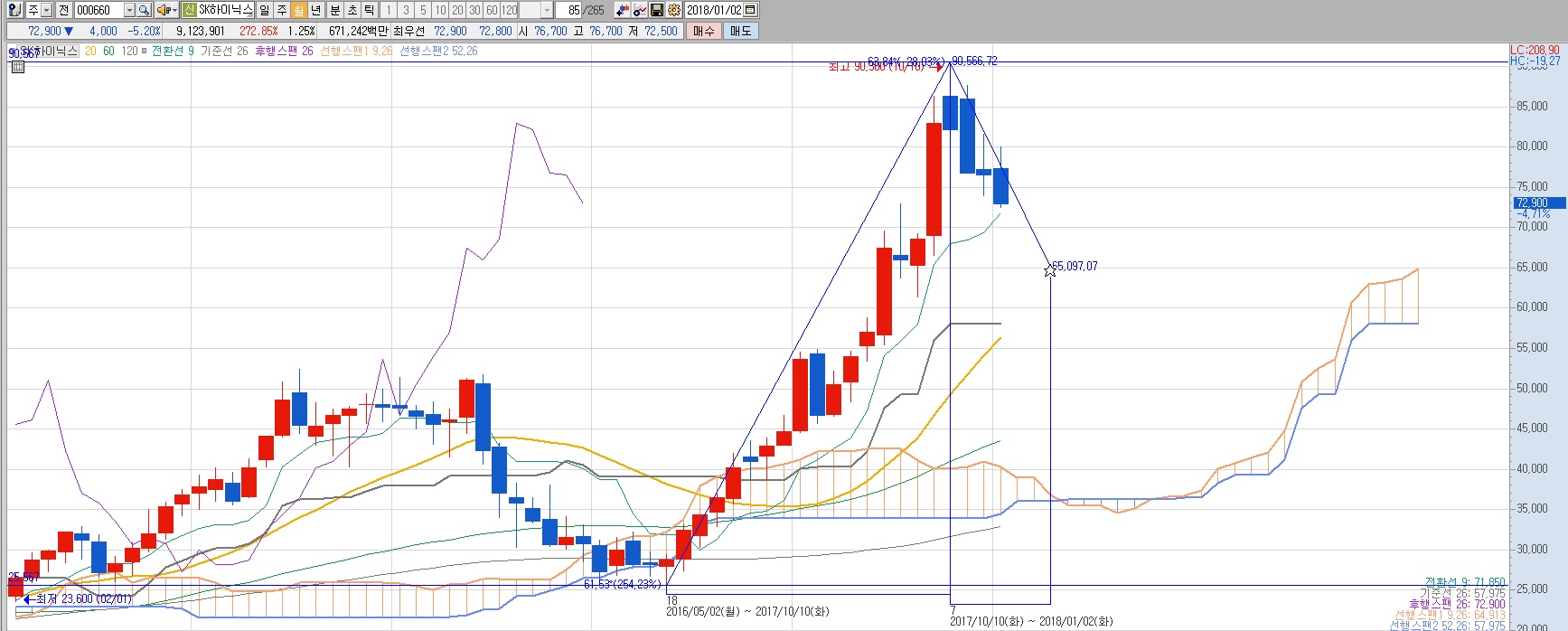Open the empty interval dropdown after 120
This screenshot has width=1568, height=631.
(547, 10)
